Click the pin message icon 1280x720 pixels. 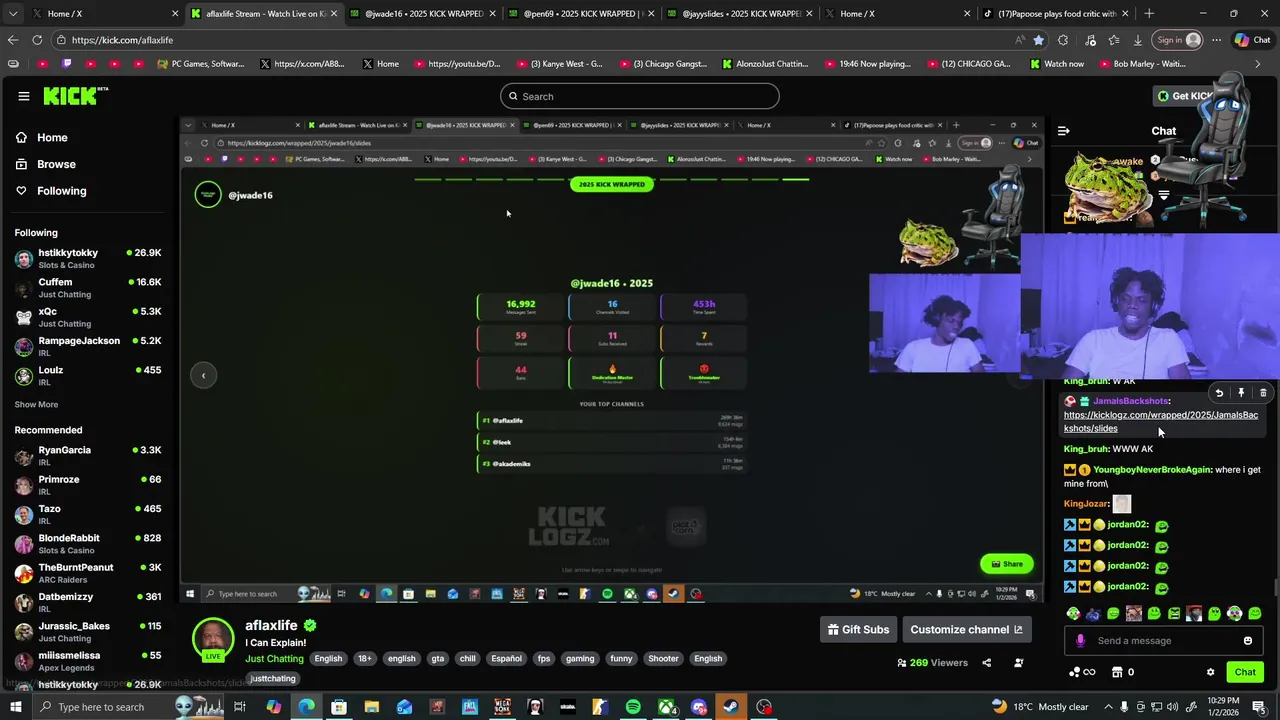tap(1241, 393)
